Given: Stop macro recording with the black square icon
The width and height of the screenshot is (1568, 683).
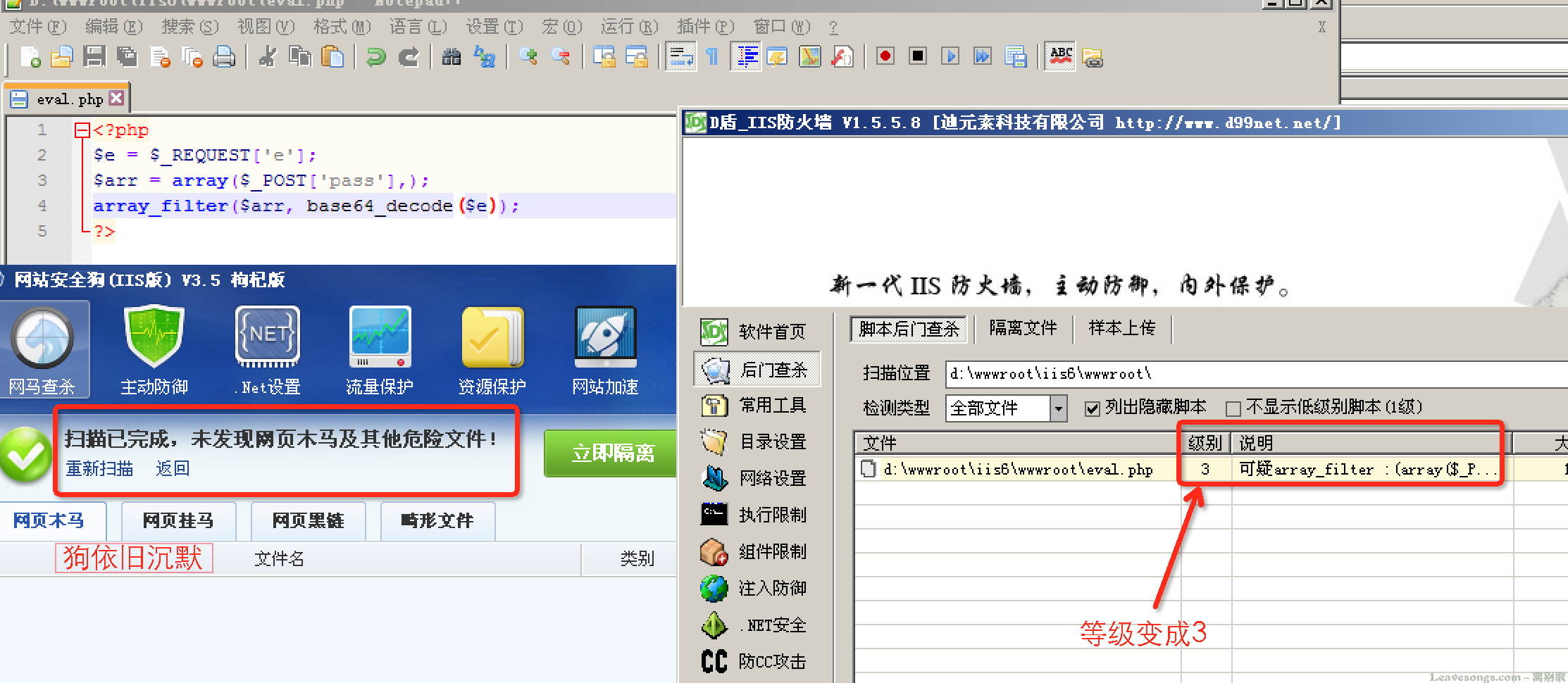Looking at the screenshot, I should point(918,56).
